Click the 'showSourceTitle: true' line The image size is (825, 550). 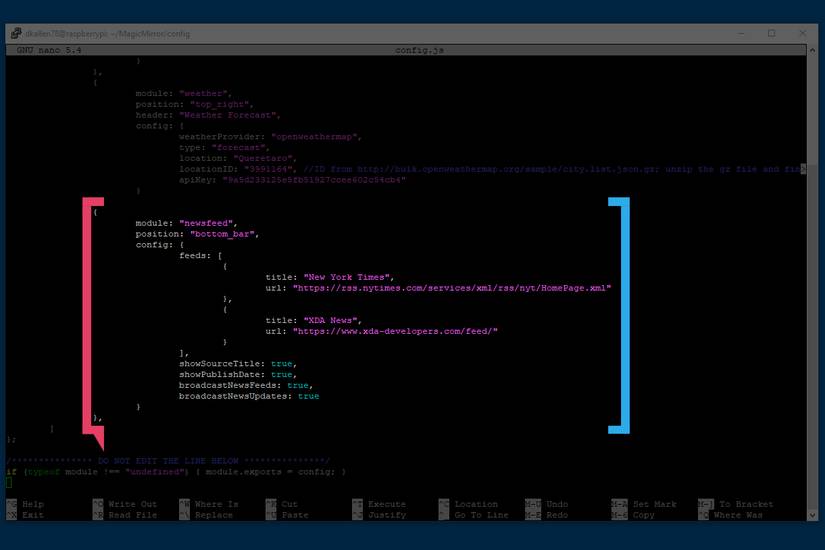click(238, 364)
